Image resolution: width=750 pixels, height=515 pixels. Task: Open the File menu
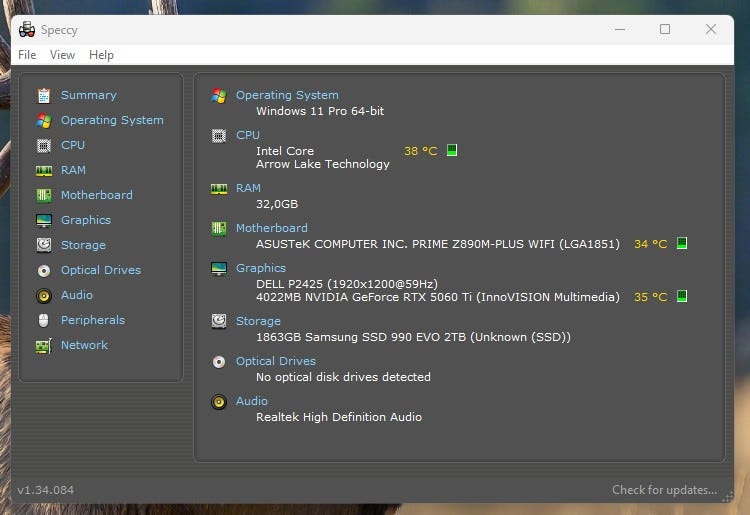click(27, 55)
